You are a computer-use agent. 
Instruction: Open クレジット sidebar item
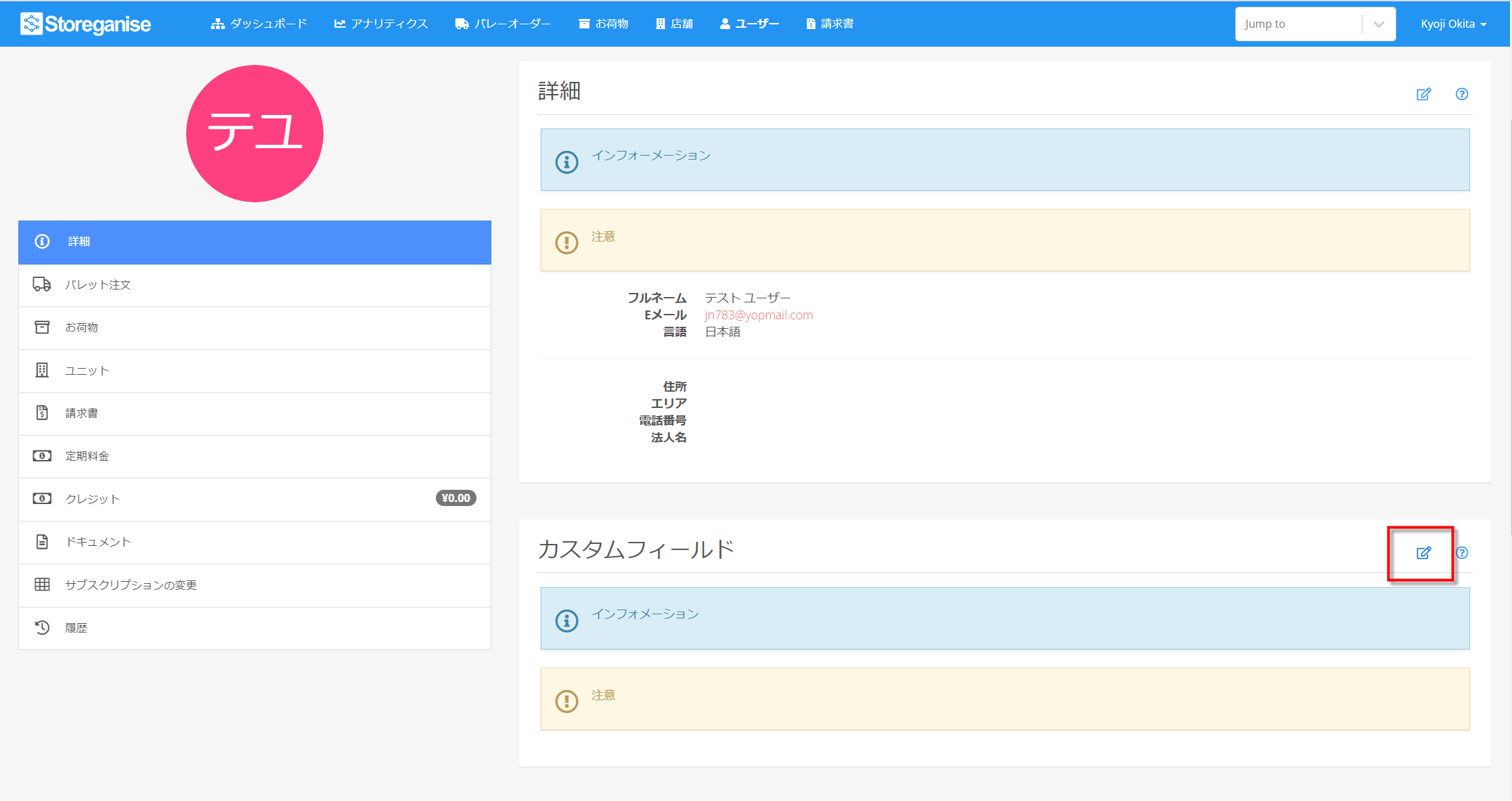click(x=254, y=499)
